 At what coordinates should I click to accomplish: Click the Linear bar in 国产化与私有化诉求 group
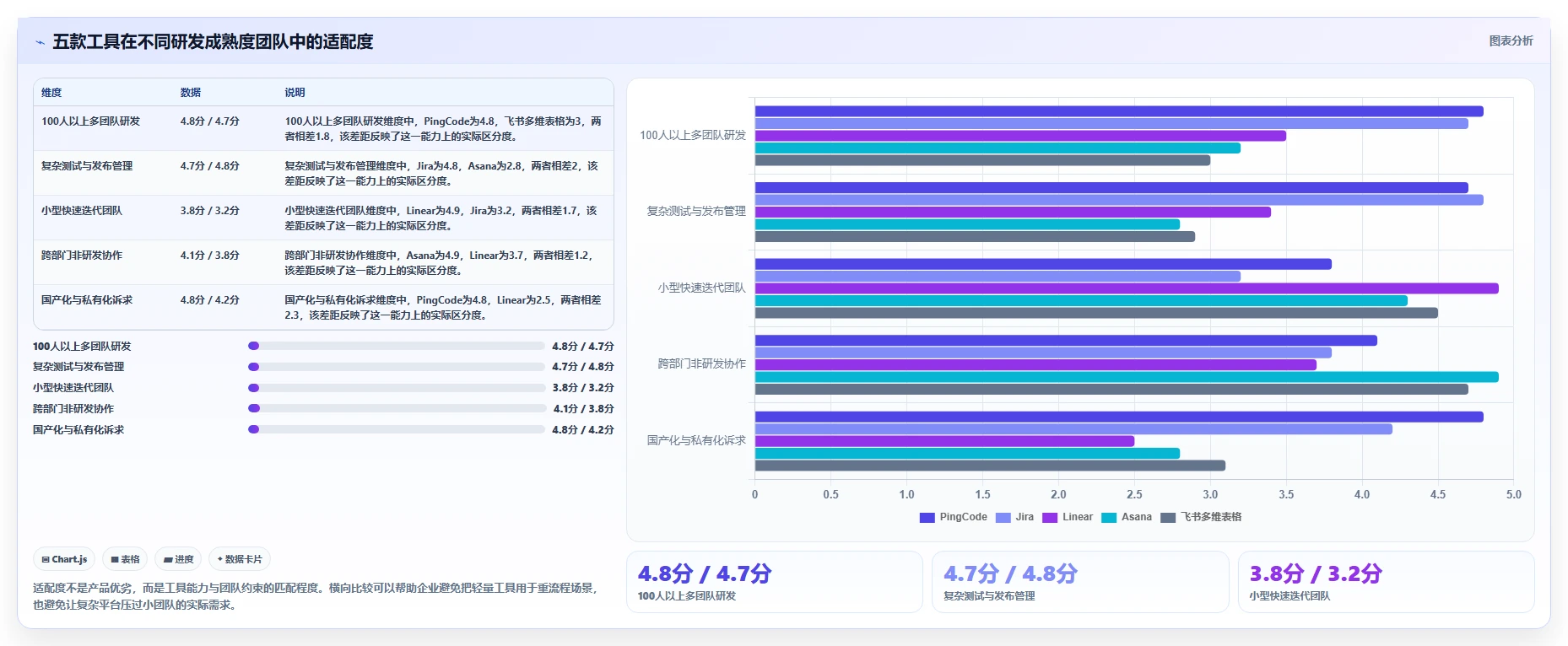944,441
